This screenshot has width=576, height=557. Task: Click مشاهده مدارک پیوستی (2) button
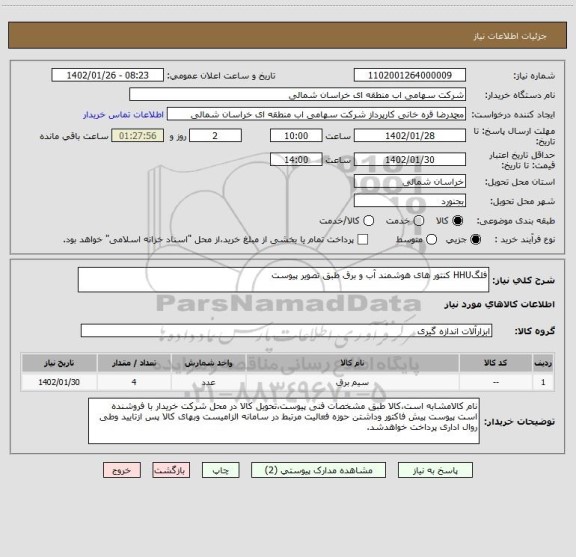click(318, 470)
